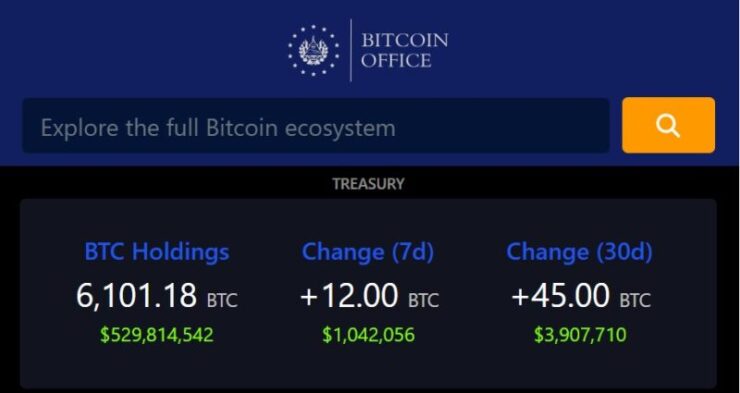Click the BTC Holdings label
Image resolution: width=740 pixels, height=393 pixels.
click(x=157, y=251)
